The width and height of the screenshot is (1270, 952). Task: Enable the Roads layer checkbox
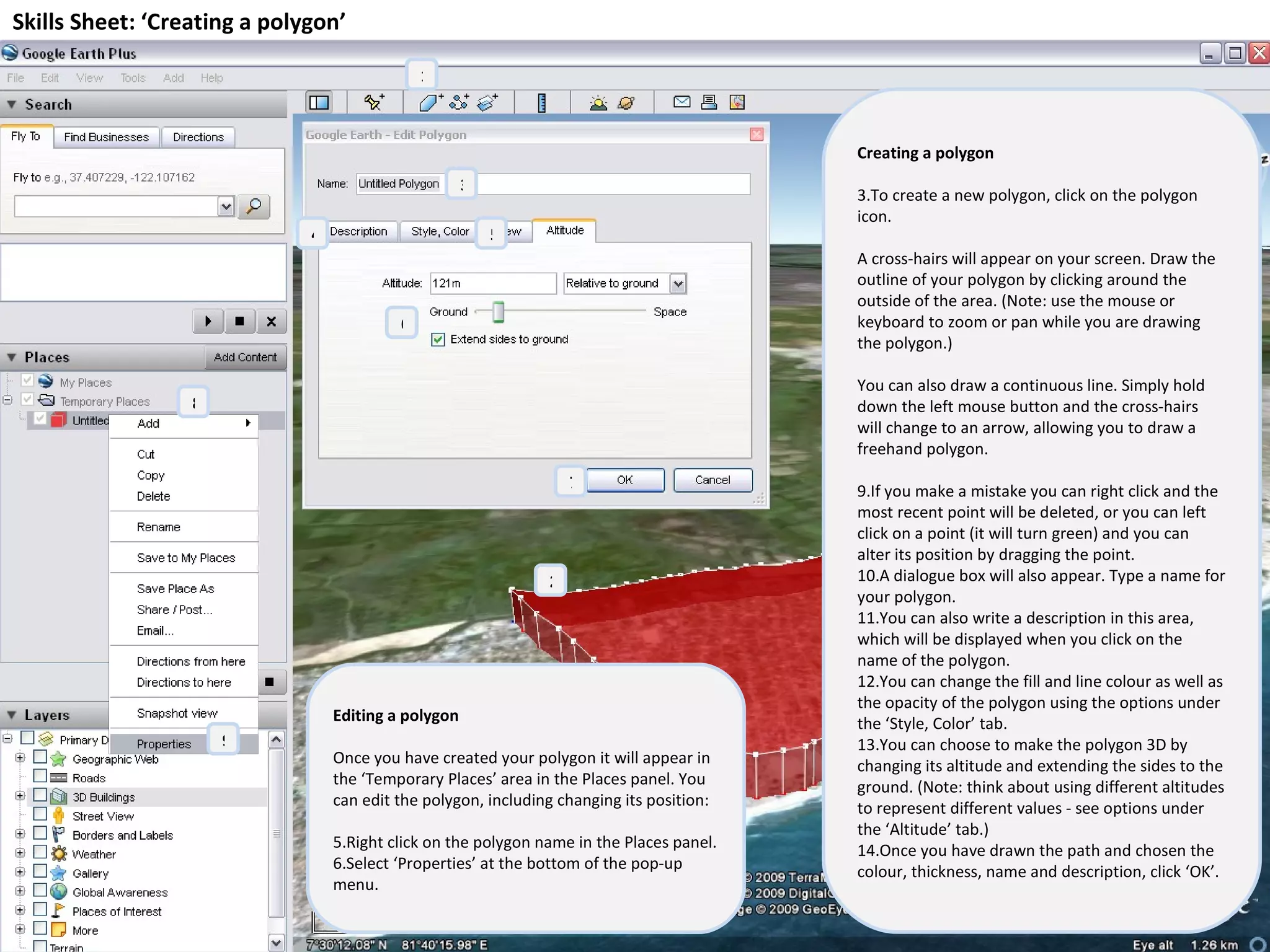click(40, 776)
